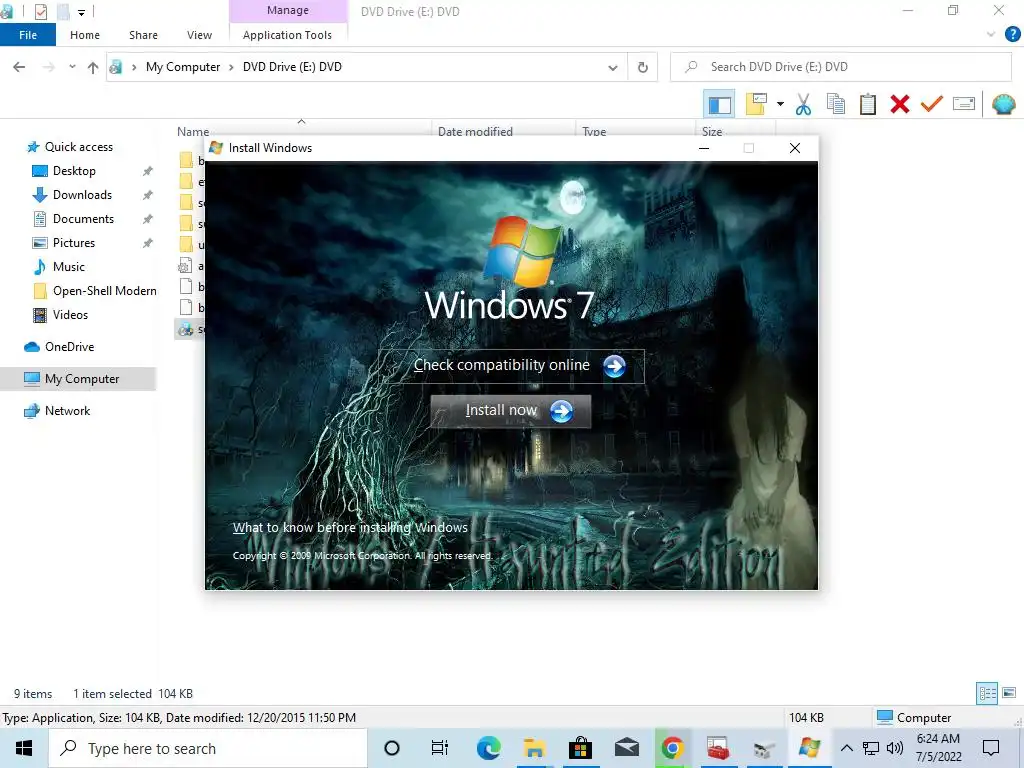Image resolution: width=1024 pixels, height=768 pixels.
Task: Refresh the current folder view
Action: [643, 67]
